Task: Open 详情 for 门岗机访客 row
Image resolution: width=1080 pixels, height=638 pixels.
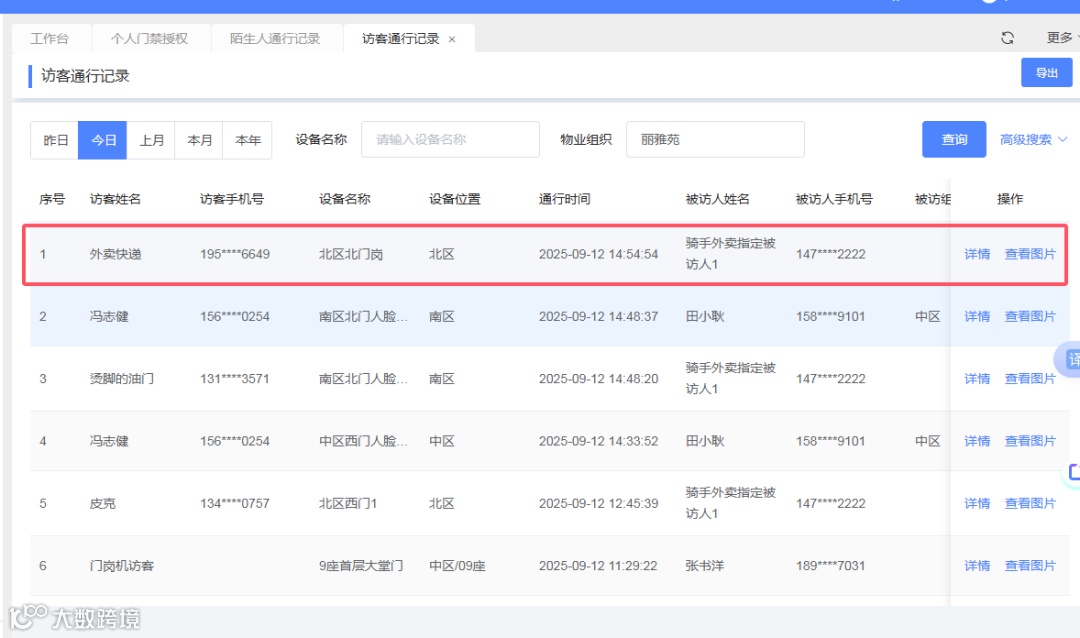Action: click(977, 566)
